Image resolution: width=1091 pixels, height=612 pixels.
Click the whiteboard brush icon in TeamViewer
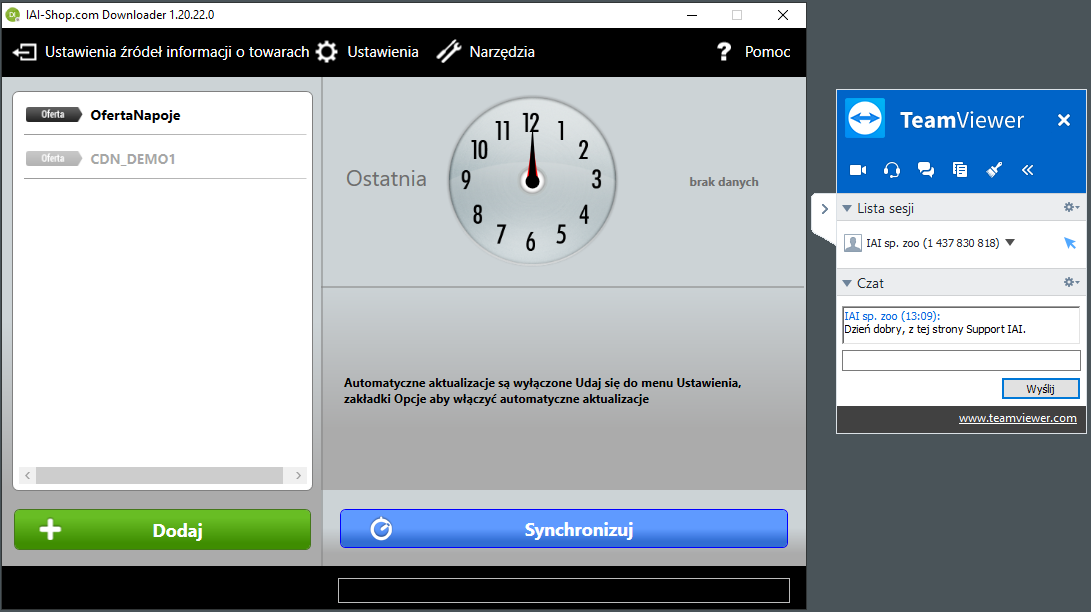point(994,170)
